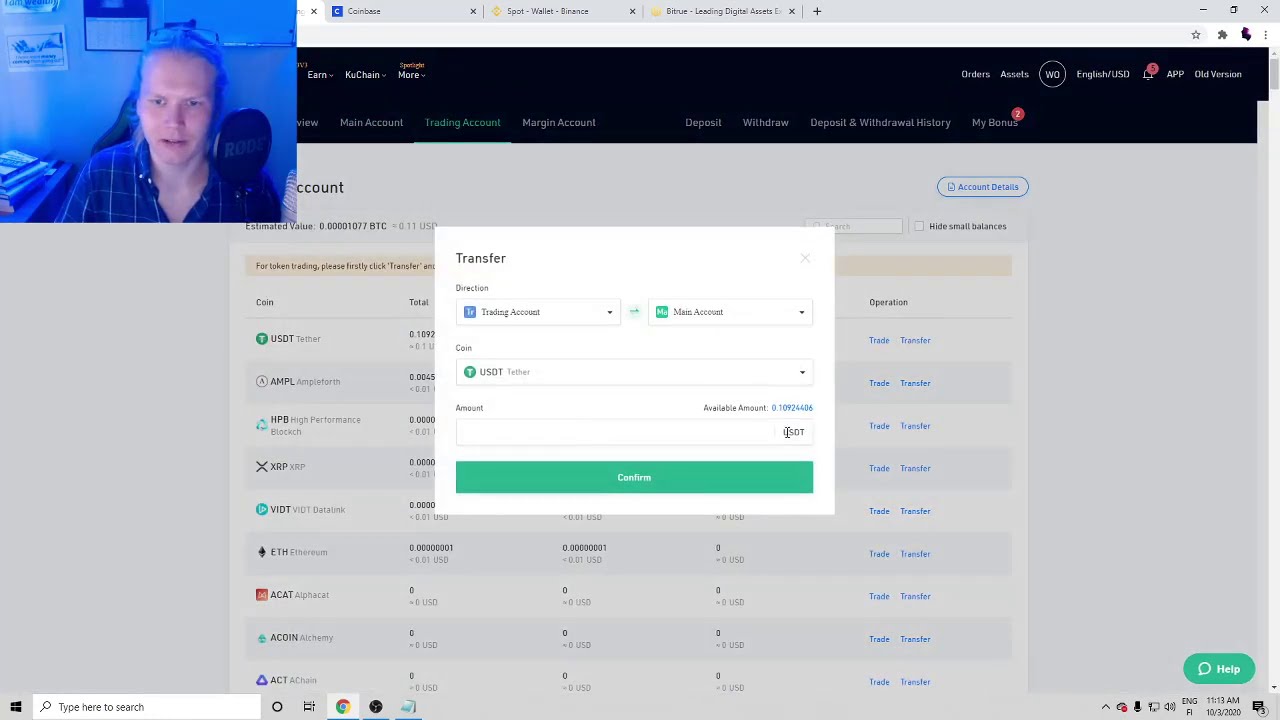This screenshot has width=1280, height=720.
Task: Bookmark page with star icon
Action: point(1195,35)
